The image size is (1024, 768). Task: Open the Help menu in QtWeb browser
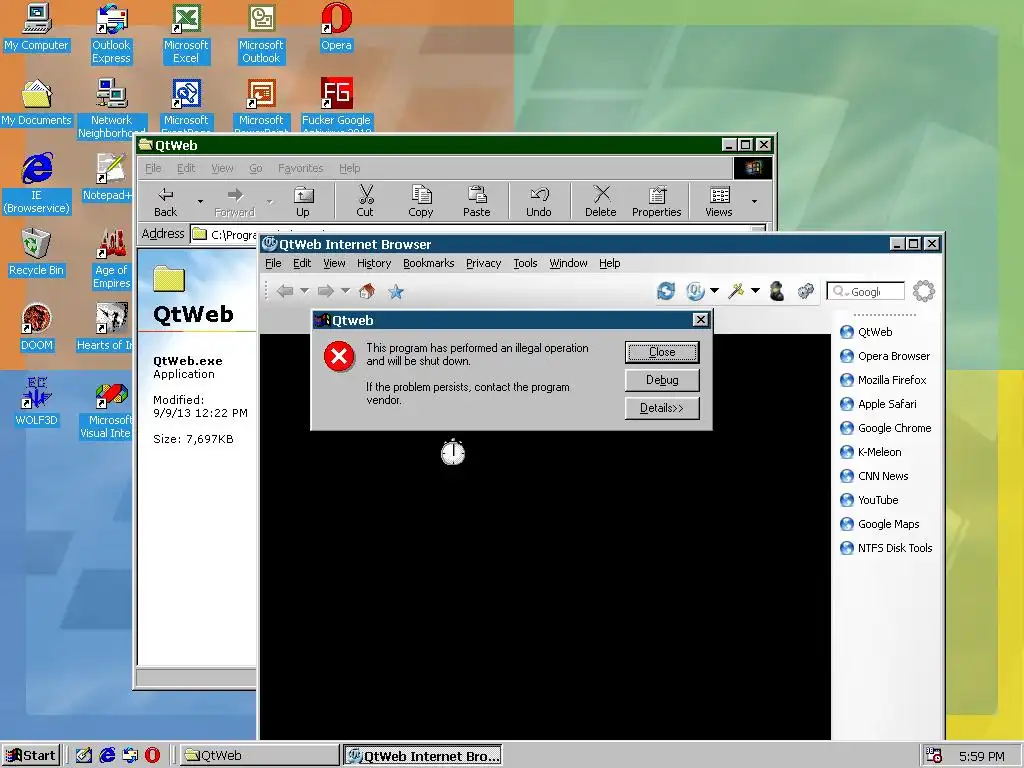[x=609, y=263]
